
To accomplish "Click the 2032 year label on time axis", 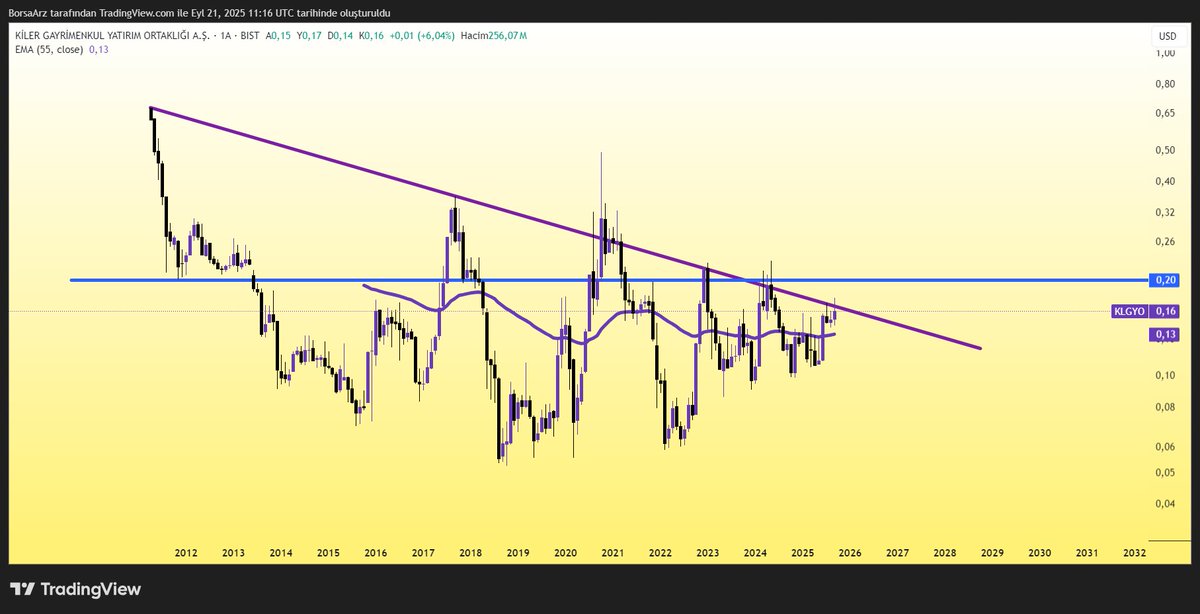I will click(1134, 552).
